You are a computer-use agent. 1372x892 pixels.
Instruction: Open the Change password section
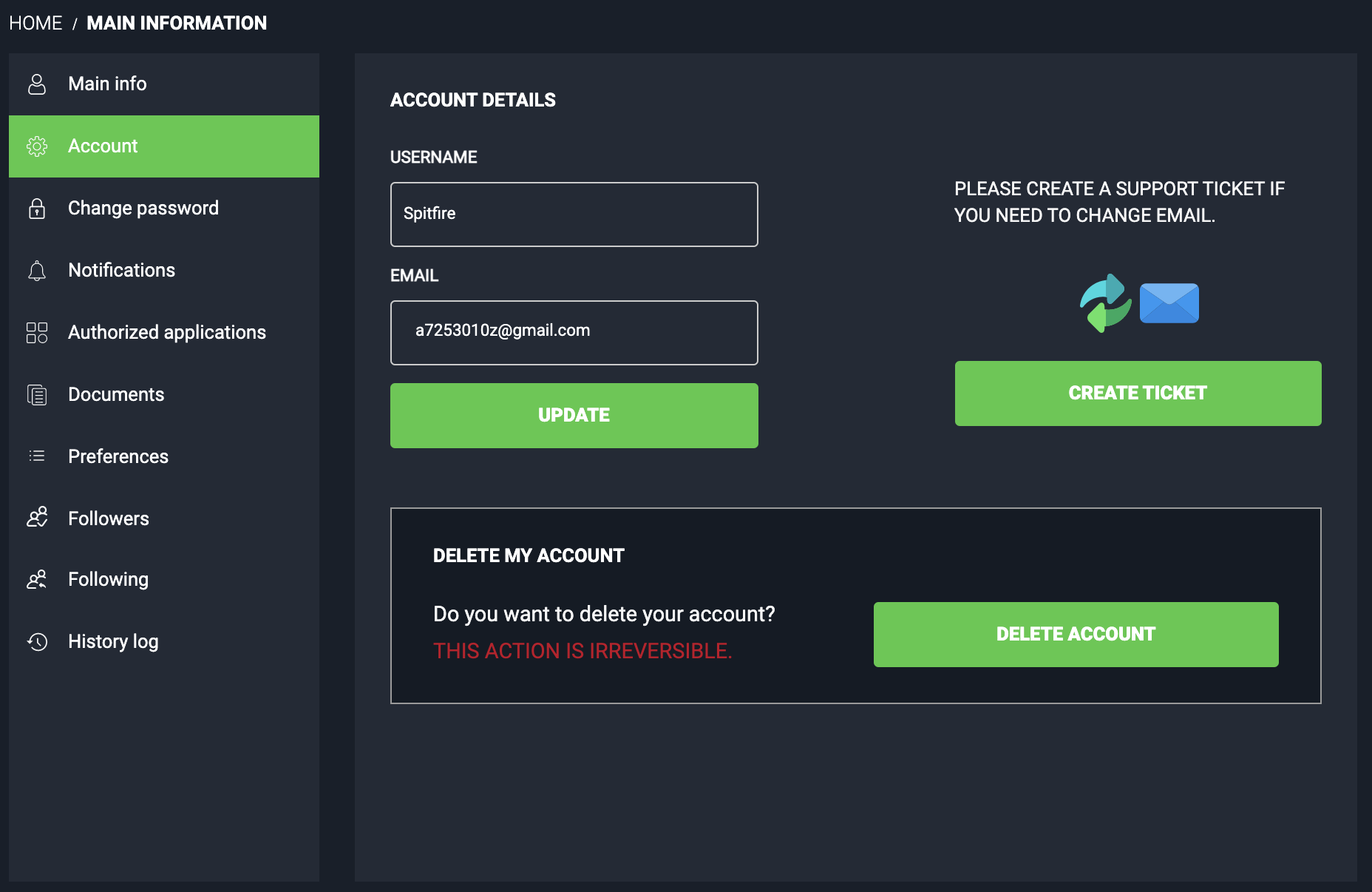(x=143, y=209)
